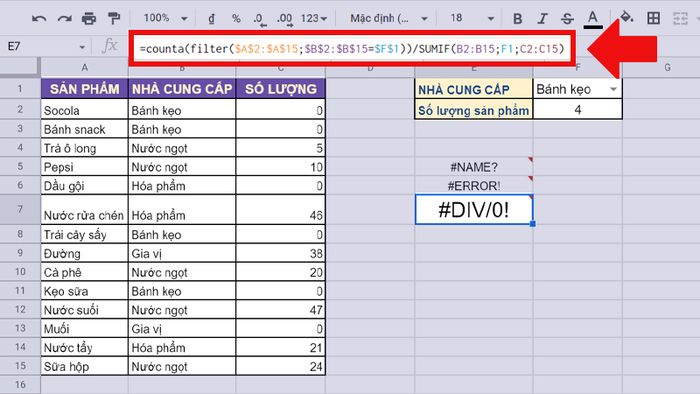The height and width of the screenshot is (394, 700).
Task: Select the quantity cell 47
Action: tap(280, 310)
